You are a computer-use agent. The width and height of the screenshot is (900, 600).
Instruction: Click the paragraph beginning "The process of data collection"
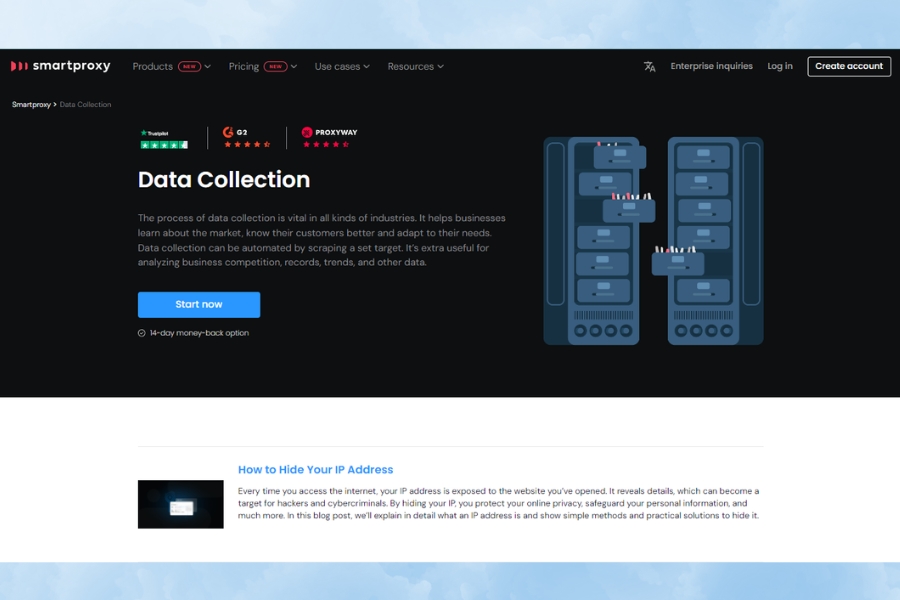coord(321,240)
